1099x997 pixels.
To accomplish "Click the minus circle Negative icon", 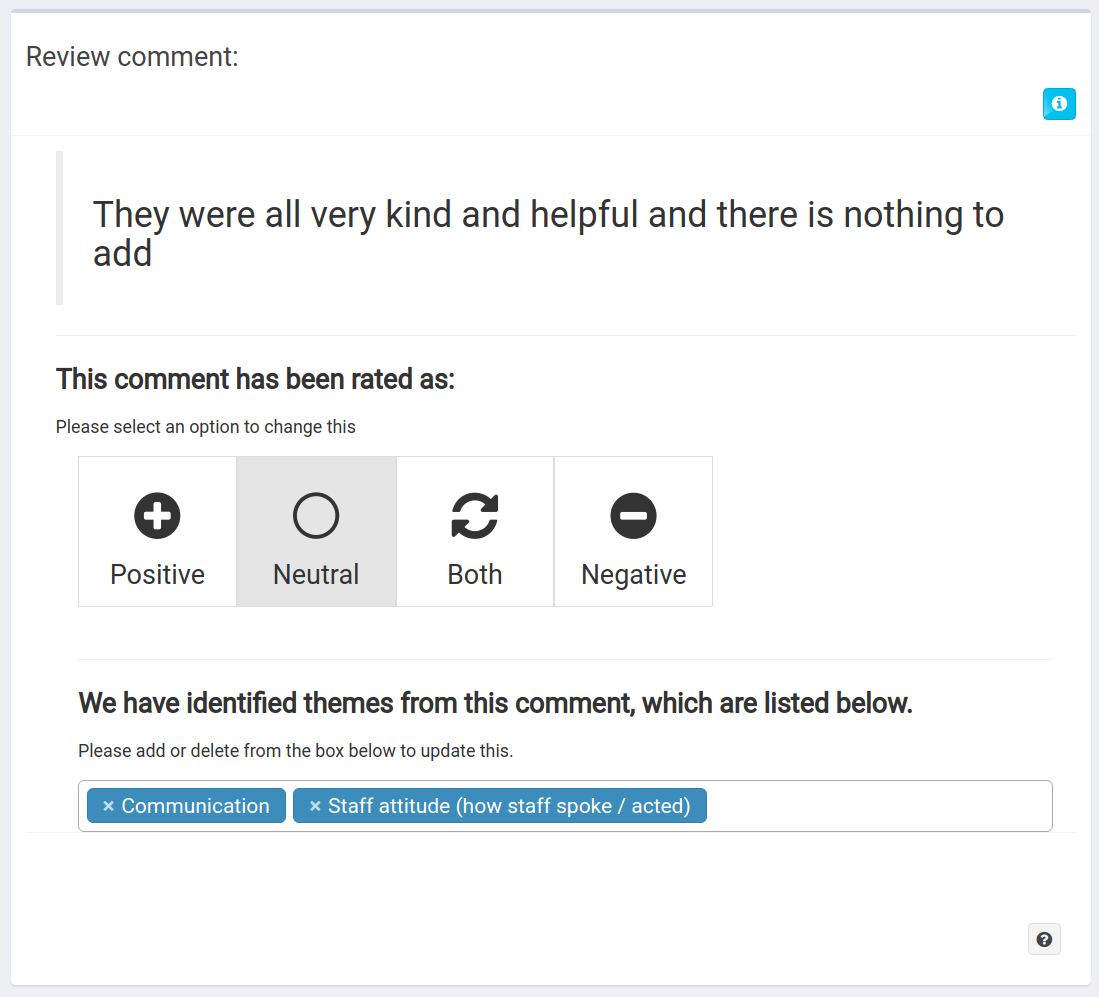I will (x=634, y=516).
